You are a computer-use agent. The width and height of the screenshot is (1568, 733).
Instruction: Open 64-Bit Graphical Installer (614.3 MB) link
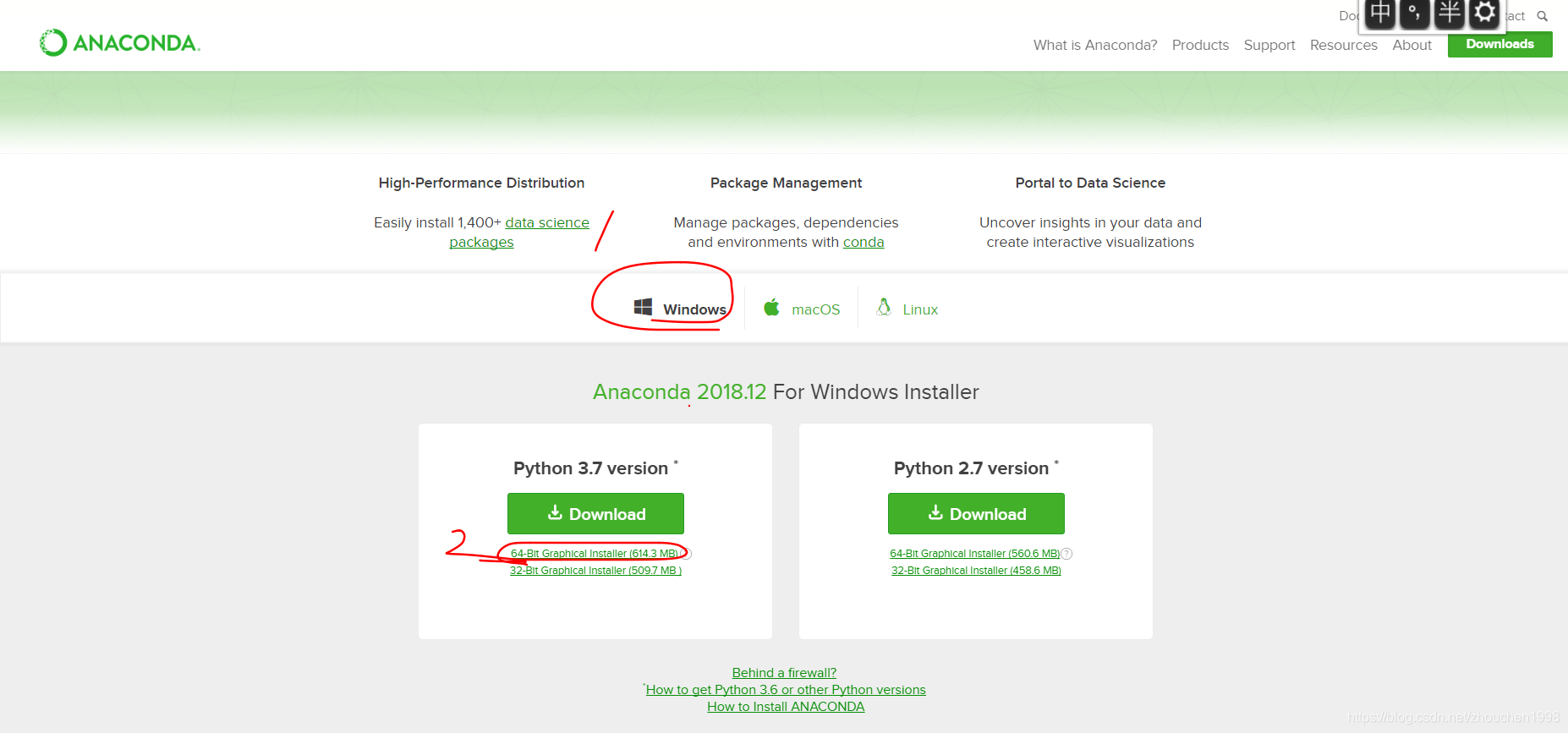pos(595,554)
